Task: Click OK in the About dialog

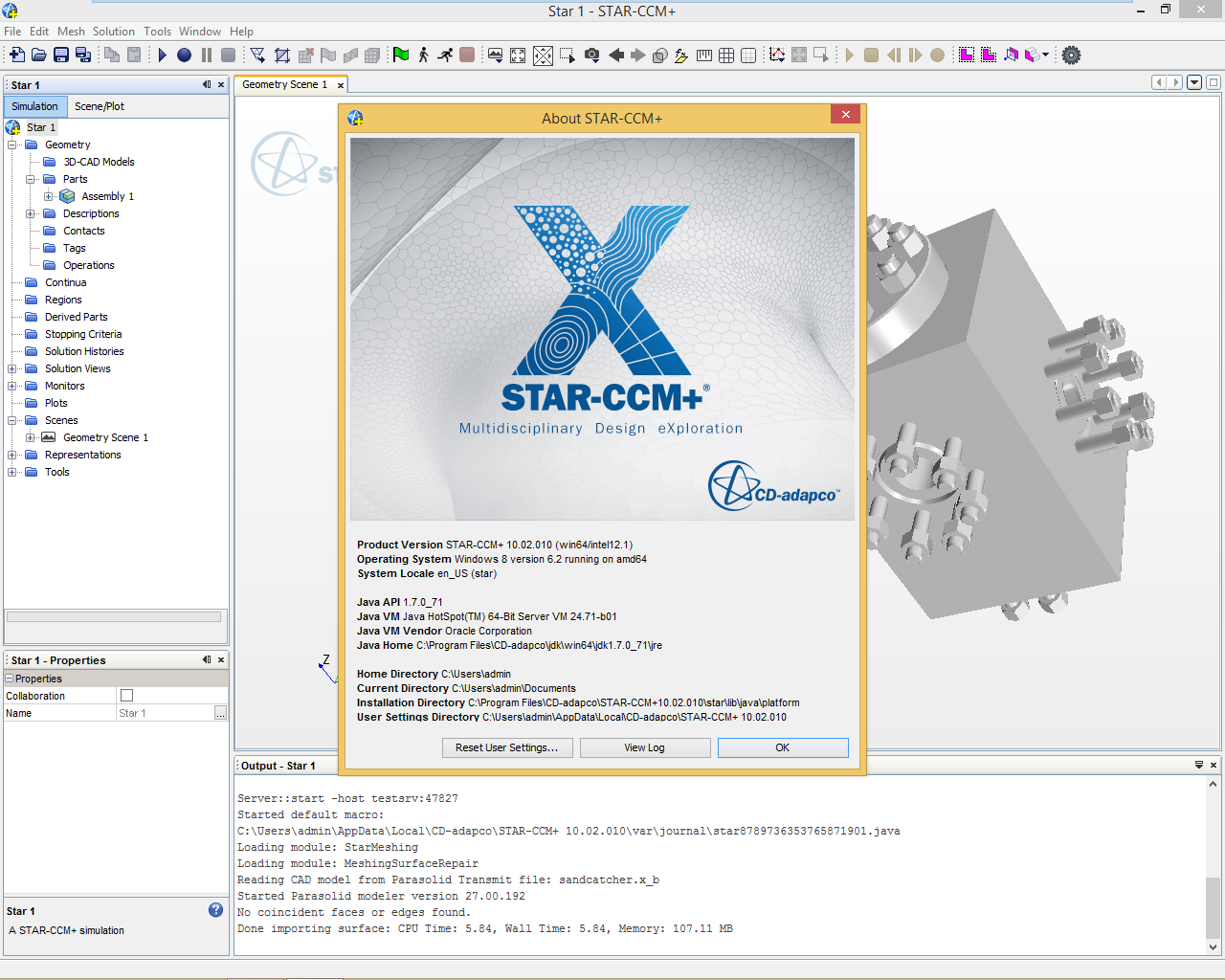Action: coord(783,747)
